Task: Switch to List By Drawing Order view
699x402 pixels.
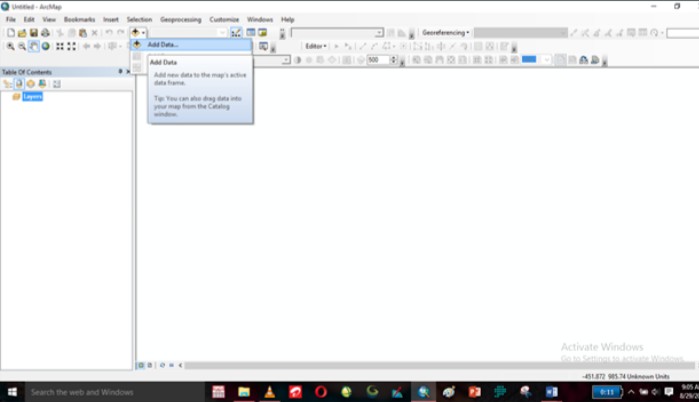Action: coord(7,84)
